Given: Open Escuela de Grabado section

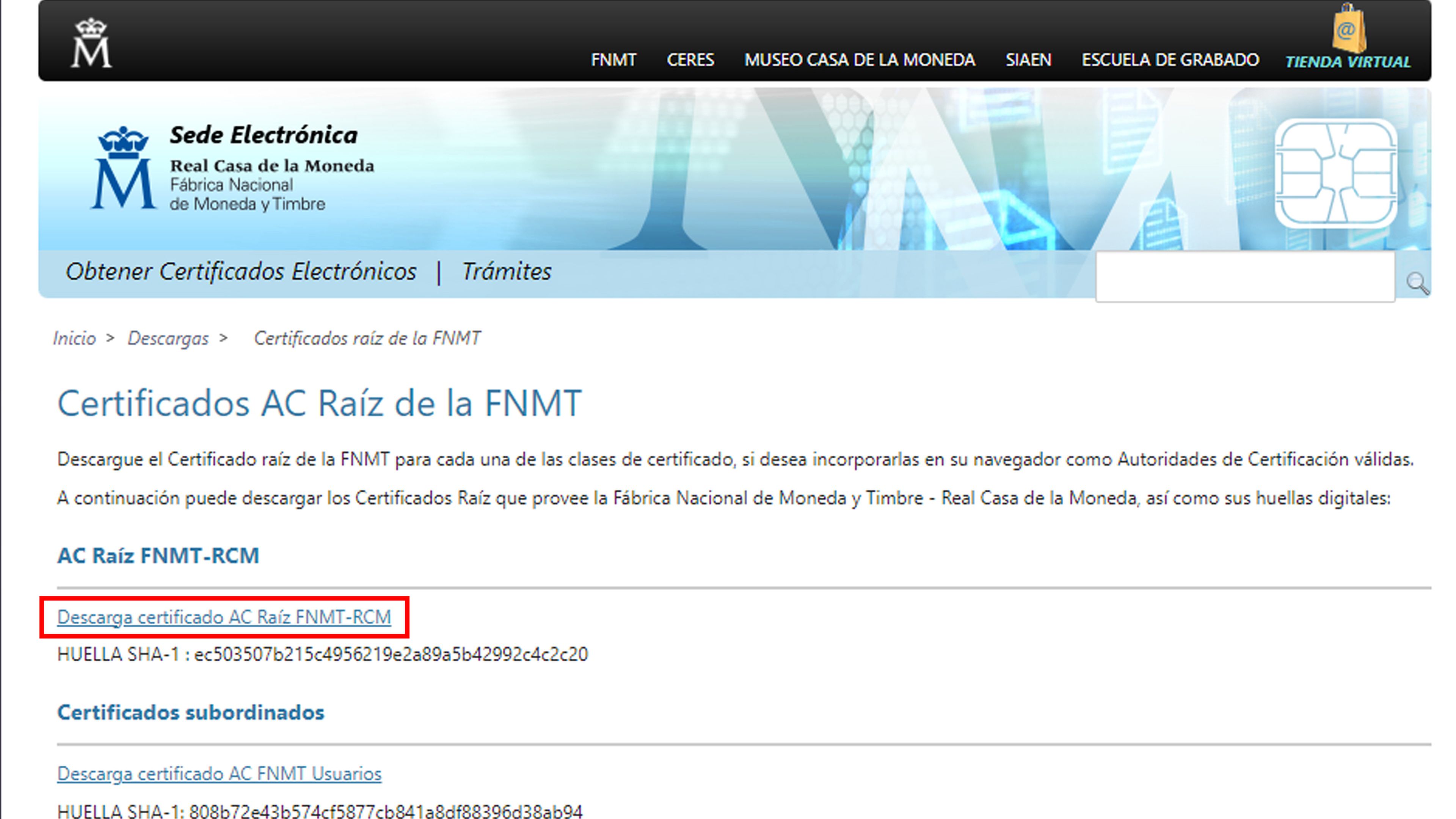Looking at the screenshot, I should click(1170, 60).
